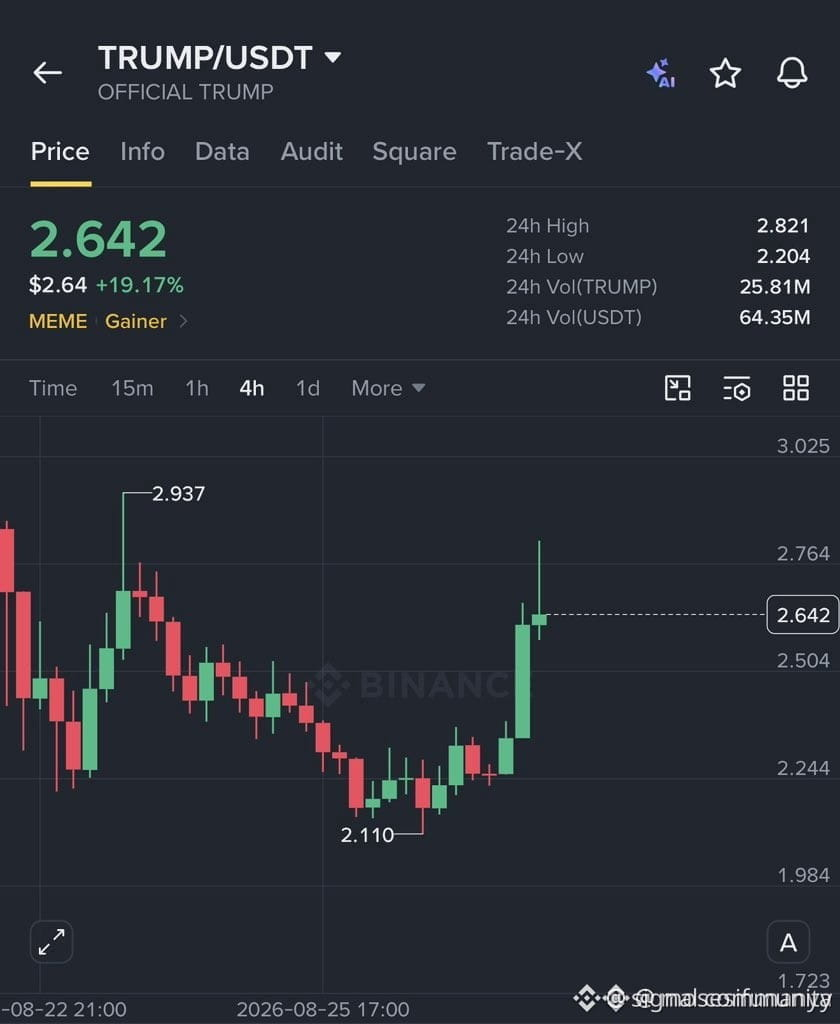Toggle the auto scale A button

pyautogui.click(x=788, y=942)
